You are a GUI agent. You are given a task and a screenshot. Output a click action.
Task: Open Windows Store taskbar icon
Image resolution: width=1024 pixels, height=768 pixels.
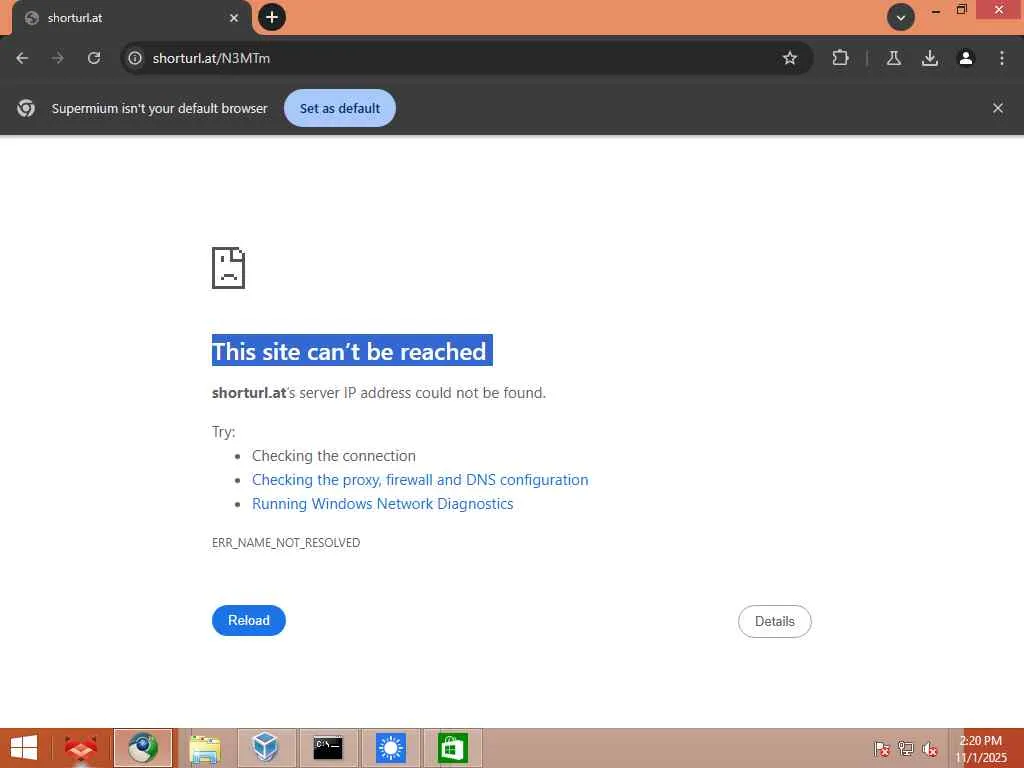click(453, 748)
